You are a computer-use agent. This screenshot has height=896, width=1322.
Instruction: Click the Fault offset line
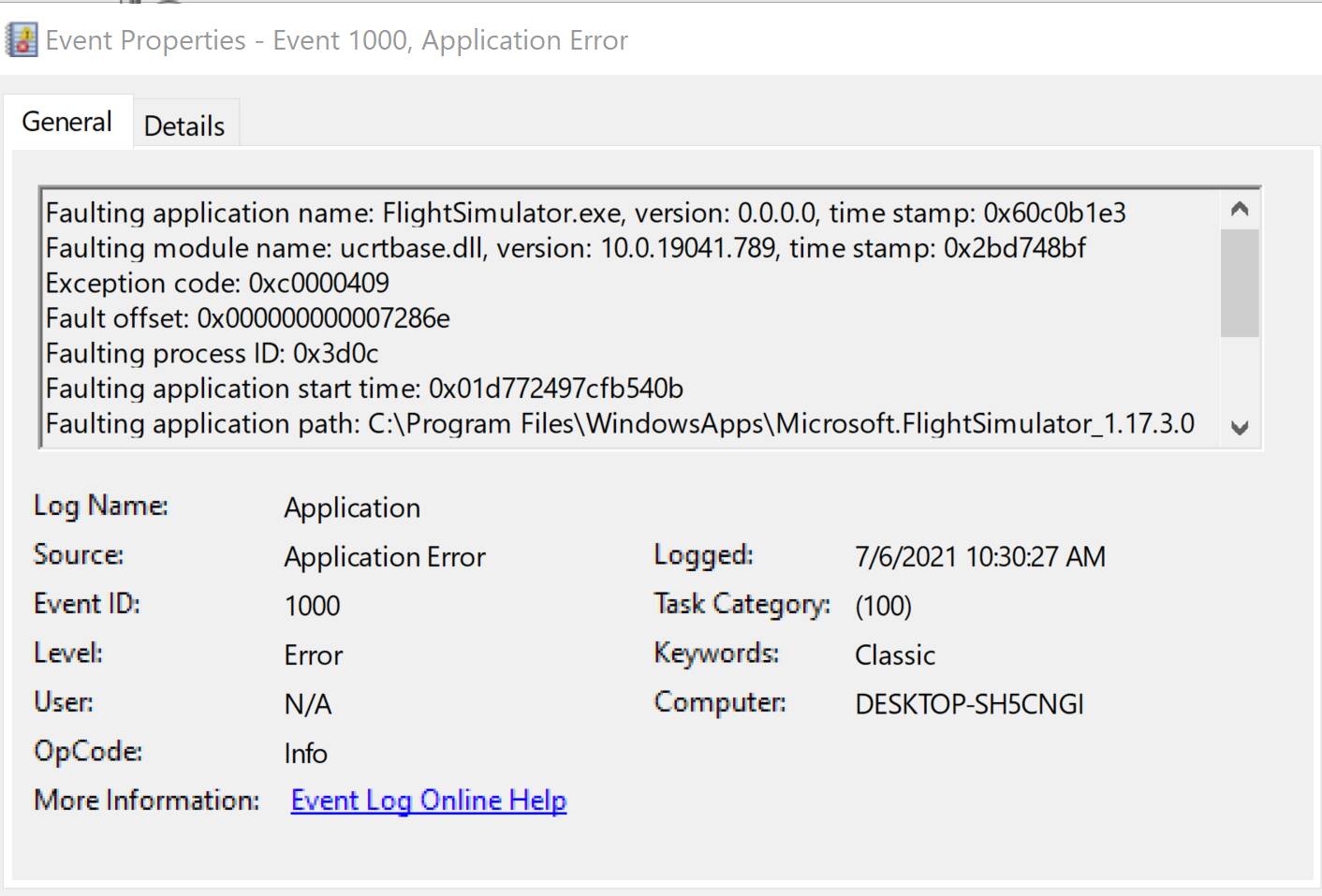tap(248, 318)
